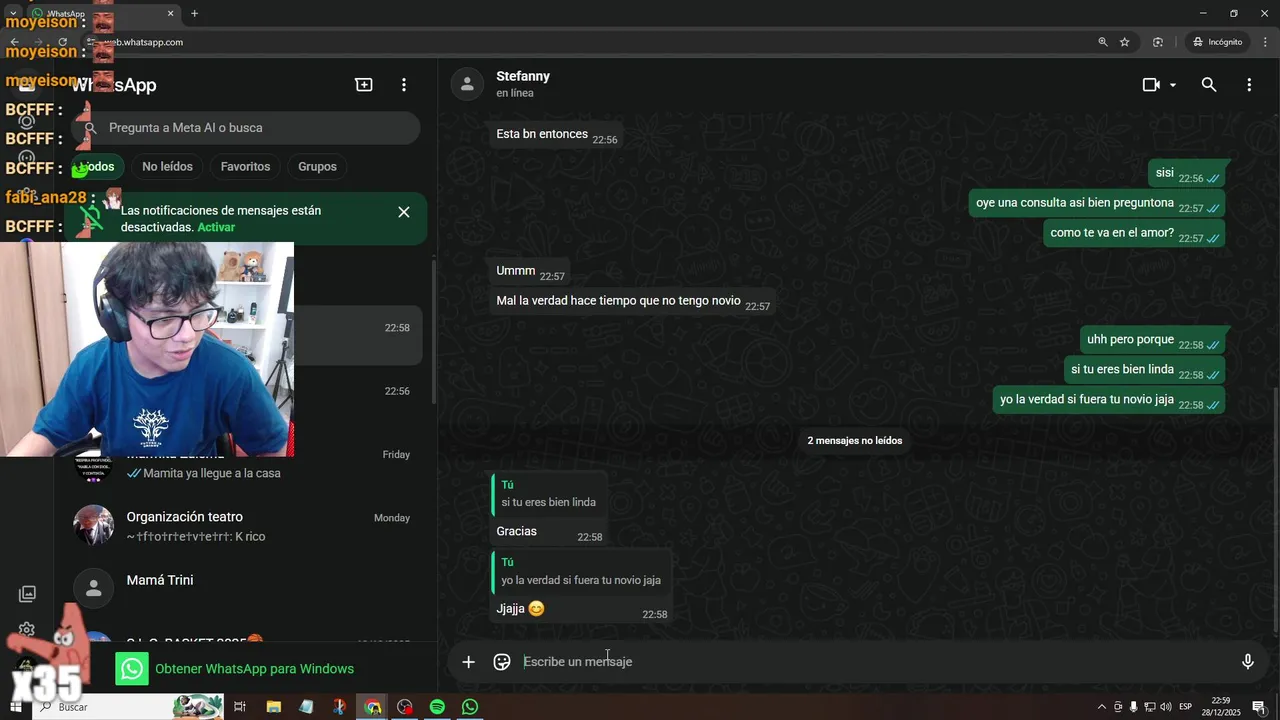
Task: Jump to the quoted 'si tu eres bien linda' reply
Action: (548, 494)
